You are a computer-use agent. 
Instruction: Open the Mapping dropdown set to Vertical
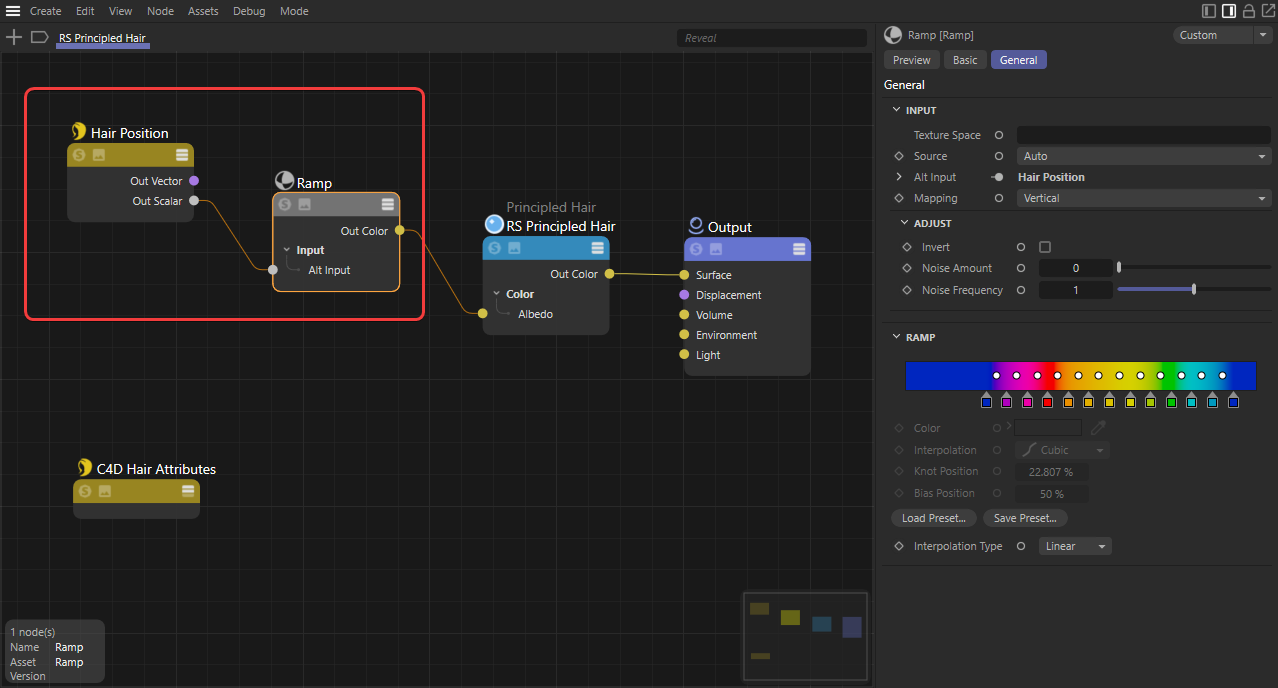click(x=1144, y=198)
